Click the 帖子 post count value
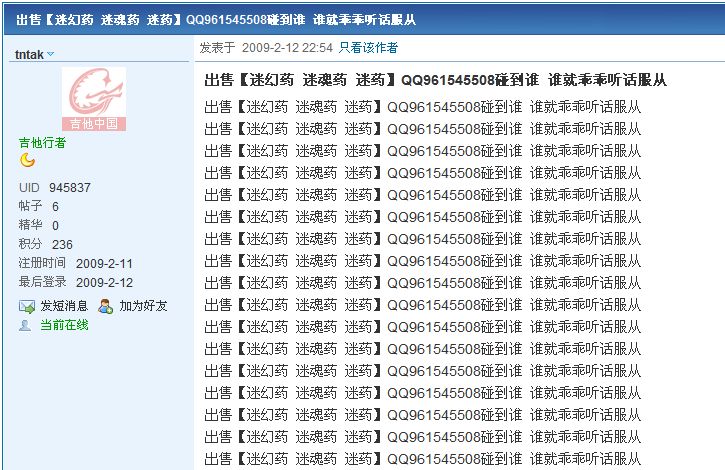This screenshot has height=470, width=725. 55,206
